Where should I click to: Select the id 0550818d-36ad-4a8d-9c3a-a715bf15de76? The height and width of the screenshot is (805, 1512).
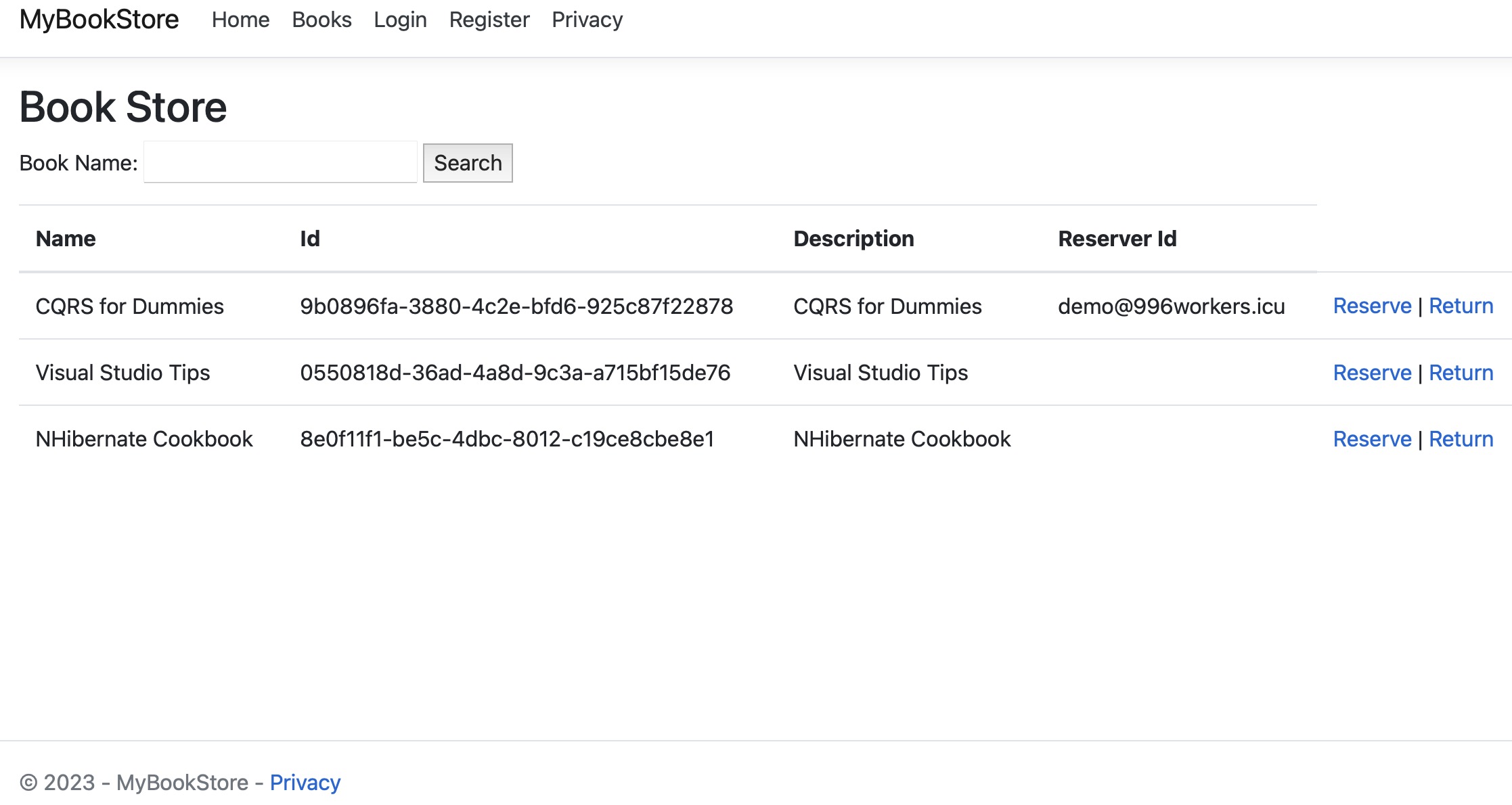click(x=515, y=373)
